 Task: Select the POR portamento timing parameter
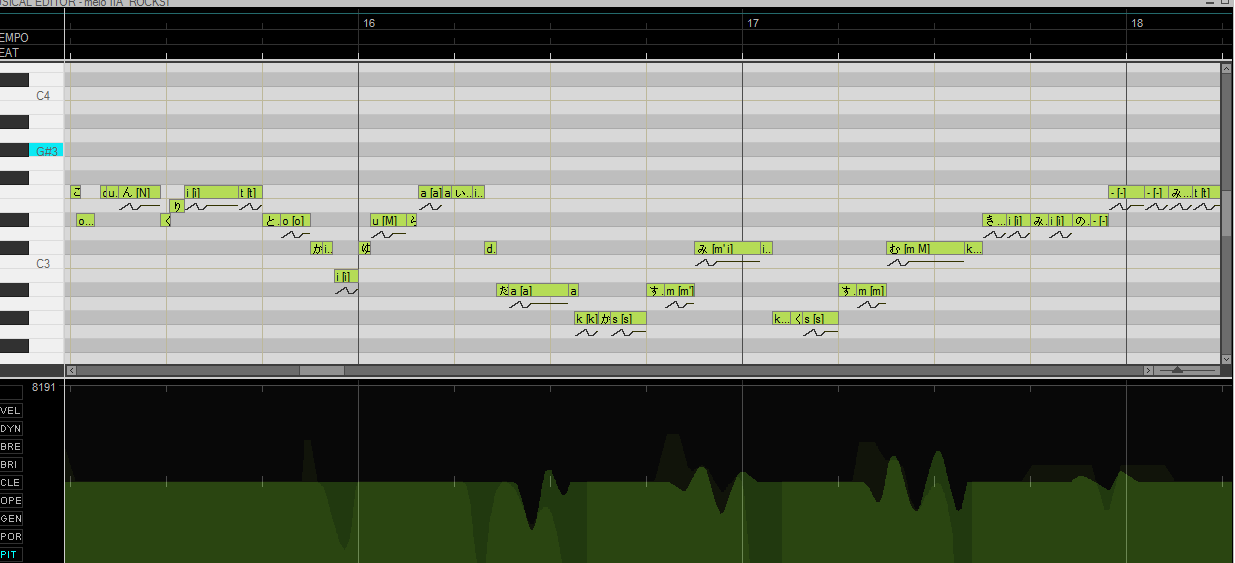(x=11, y=536)
